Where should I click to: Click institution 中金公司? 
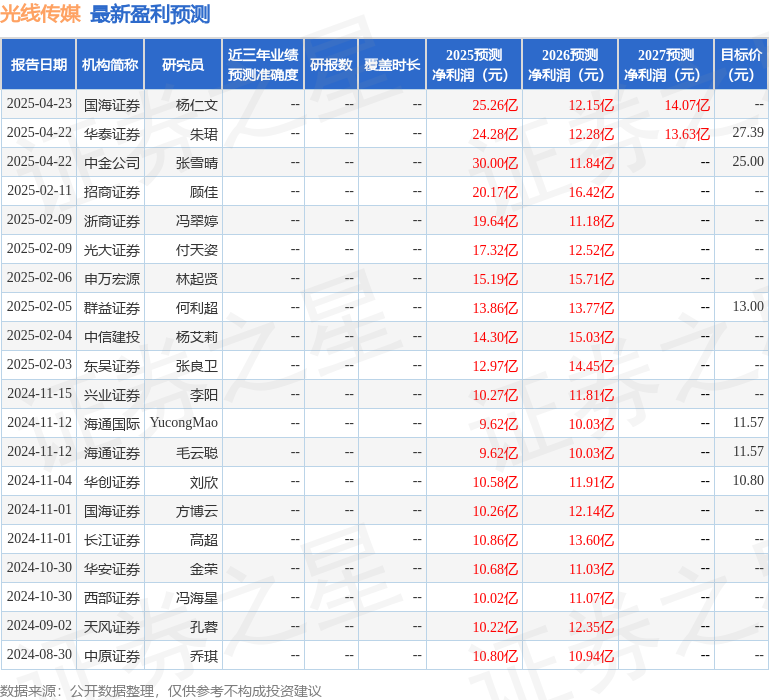[x=112, y=162]
